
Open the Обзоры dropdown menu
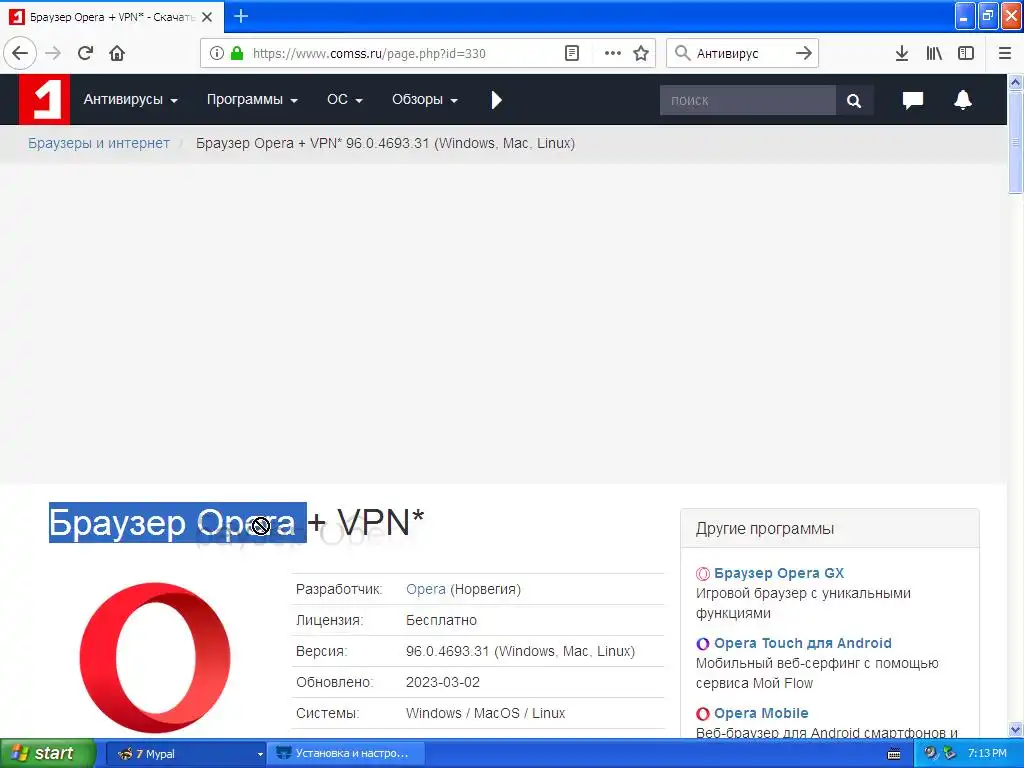point(424,100)
